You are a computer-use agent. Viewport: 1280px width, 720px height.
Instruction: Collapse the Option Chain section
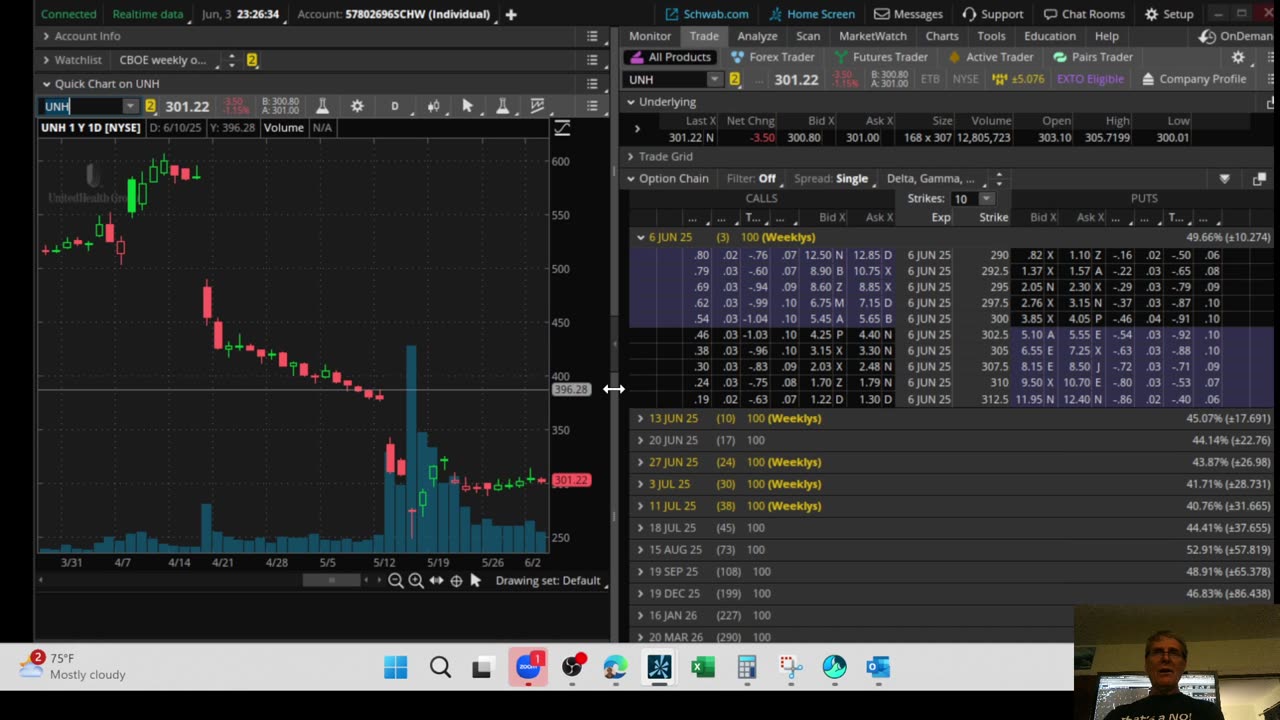pos(631,179)
